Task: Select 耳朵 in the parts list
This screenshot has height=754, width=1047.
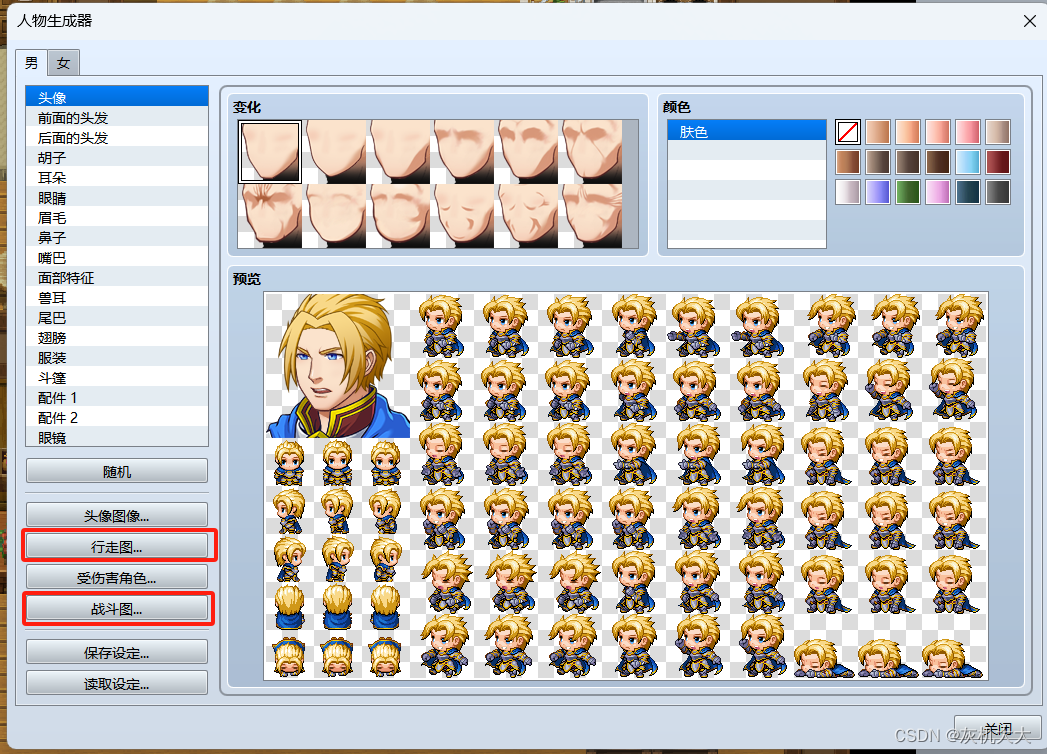Action: pos(117,178)
